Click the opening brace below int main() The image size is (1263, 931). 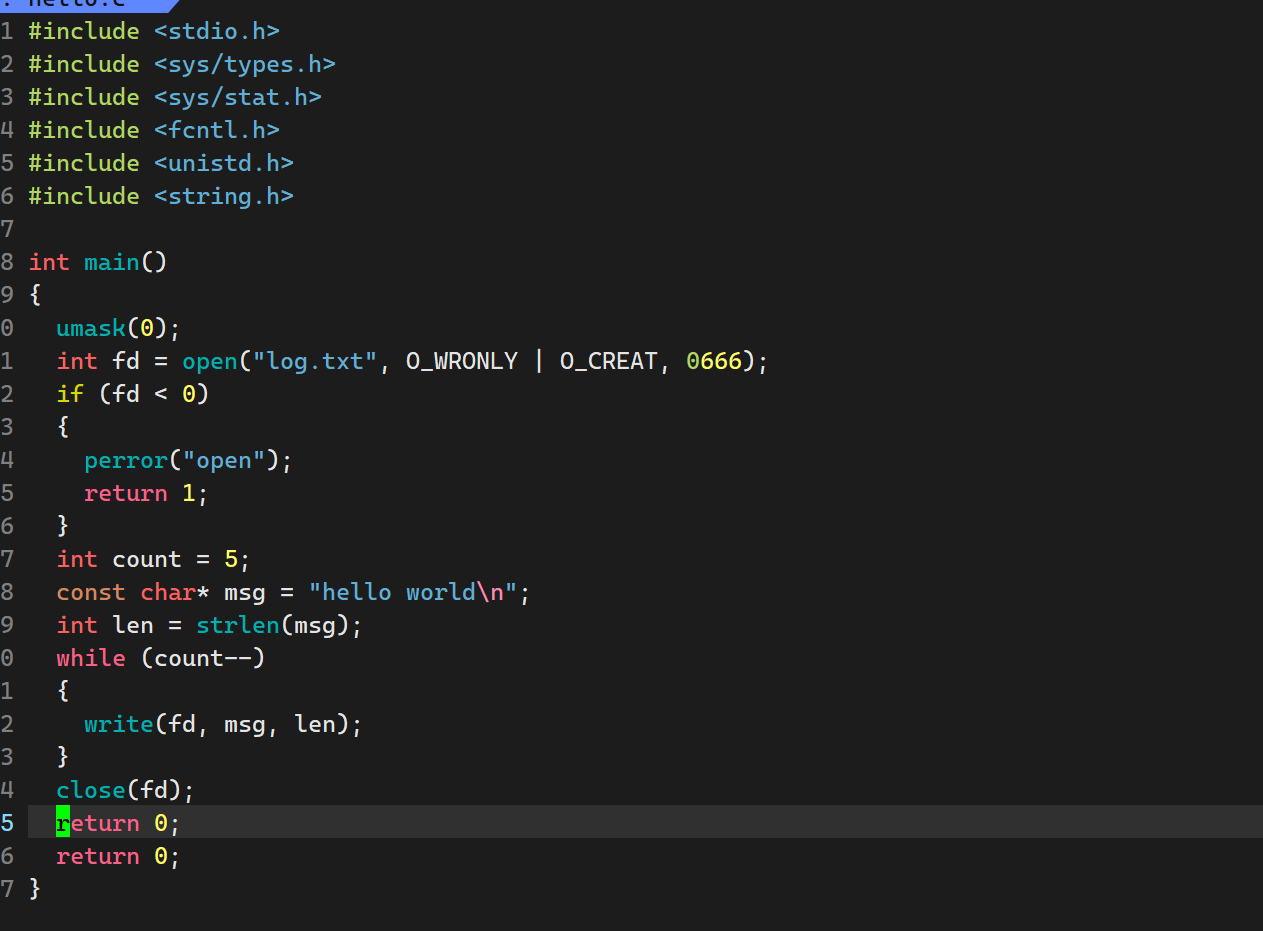(35, 295)
